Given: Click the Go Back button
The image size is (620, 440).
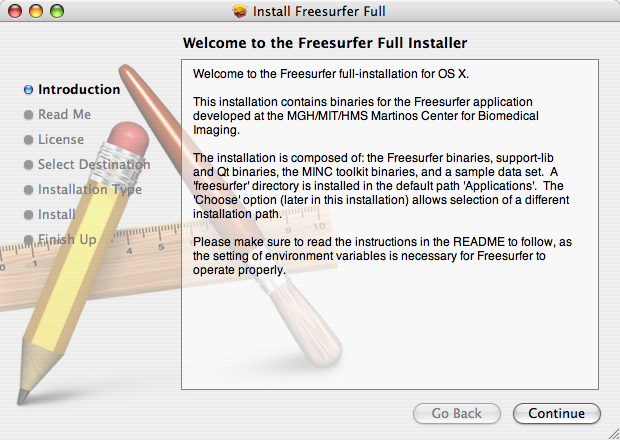Looking at the screenshot, I should [457, 413].
